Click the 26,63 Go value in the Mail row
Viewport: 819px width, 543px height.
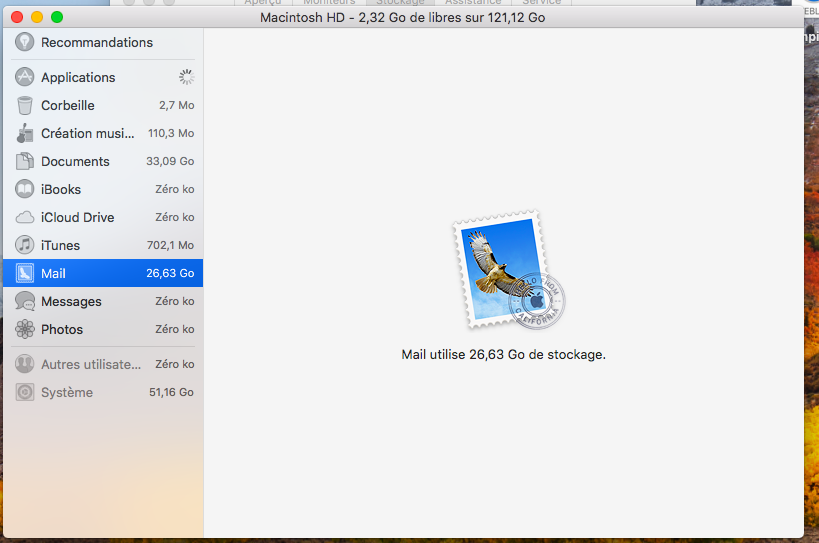(x=170, y=273)
